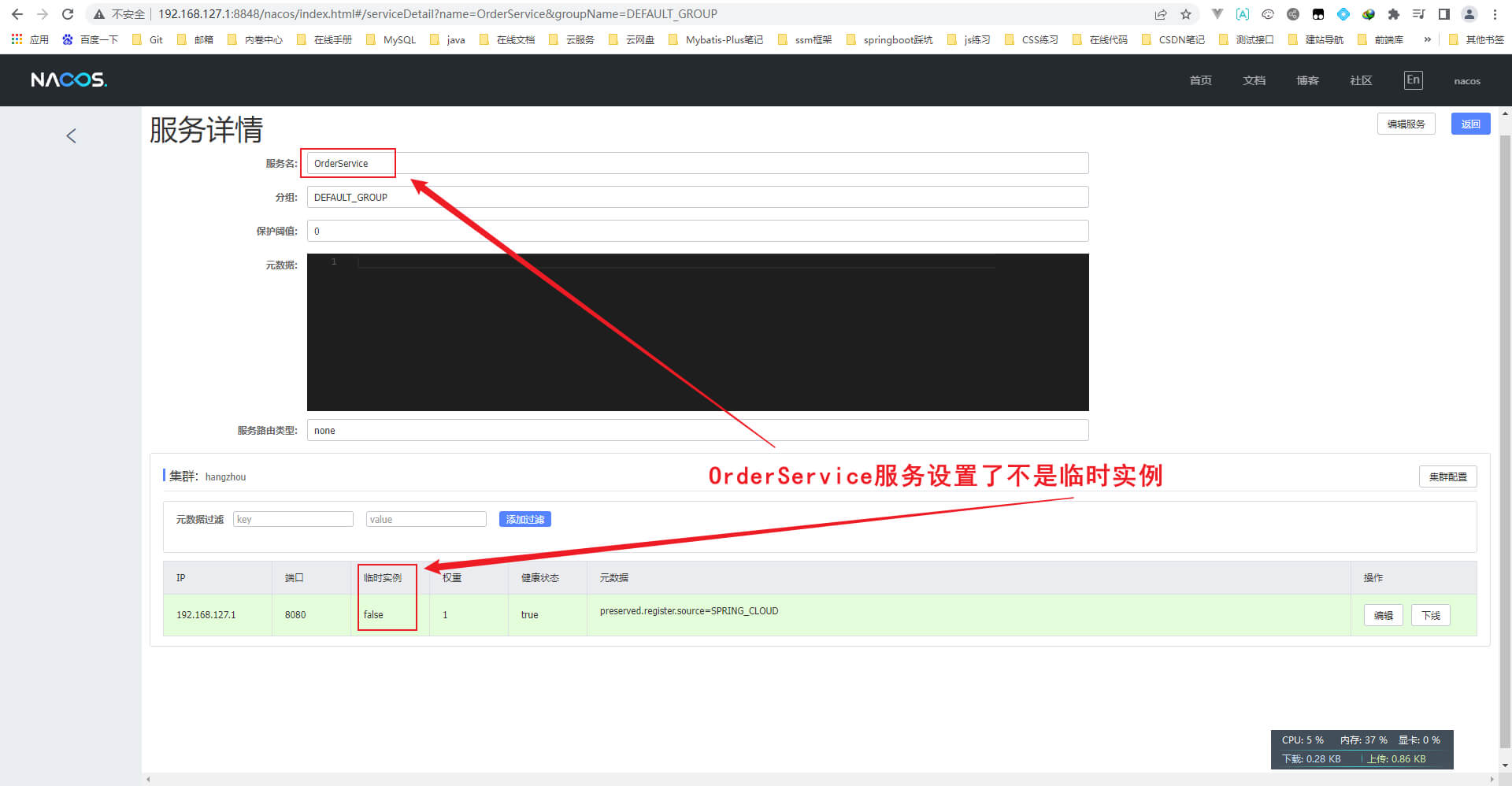Reload the page using the browser refresh icon

click(x=68, y=14)
